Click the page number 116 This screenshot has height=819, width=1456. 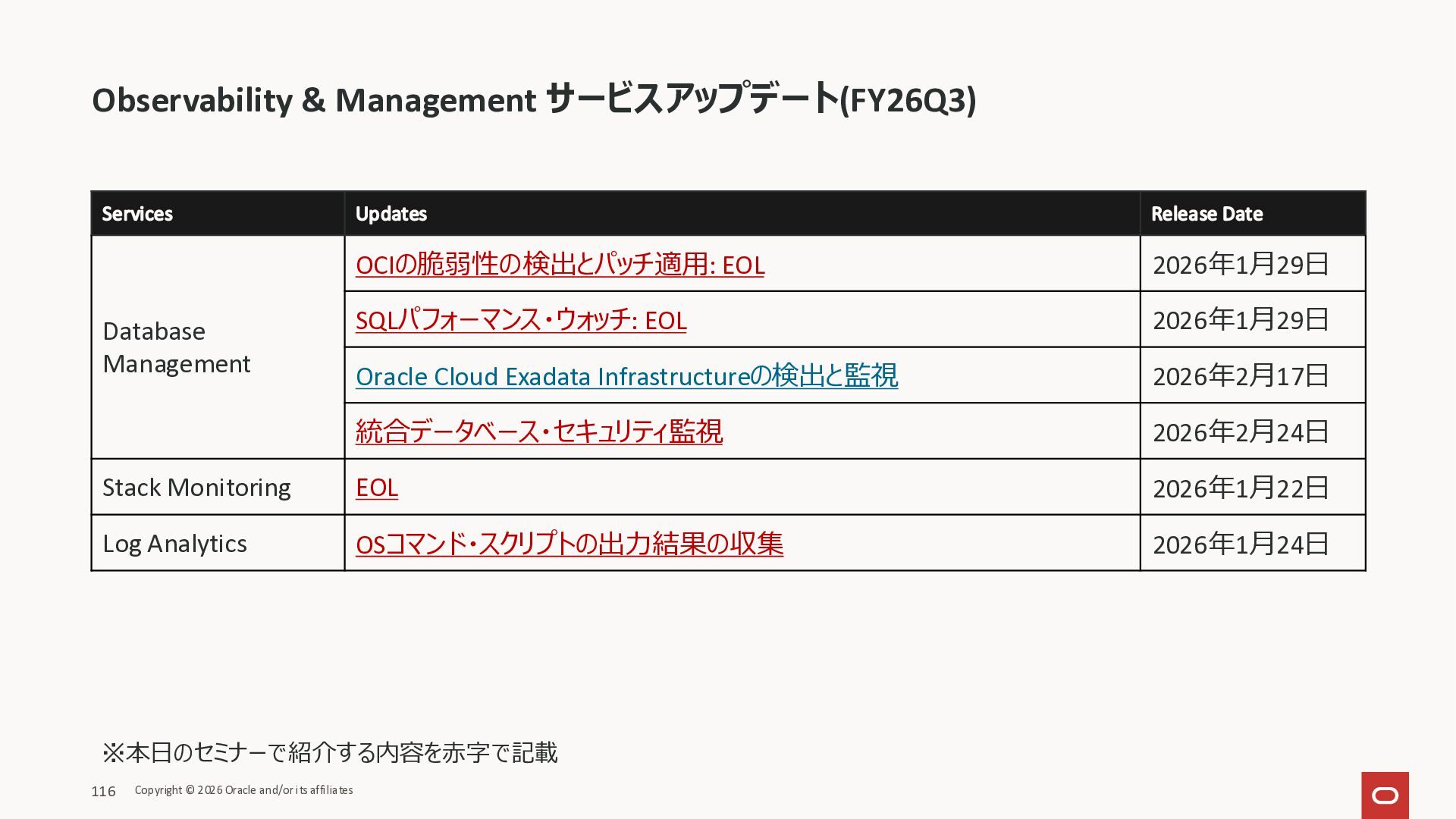coord(103,791)
